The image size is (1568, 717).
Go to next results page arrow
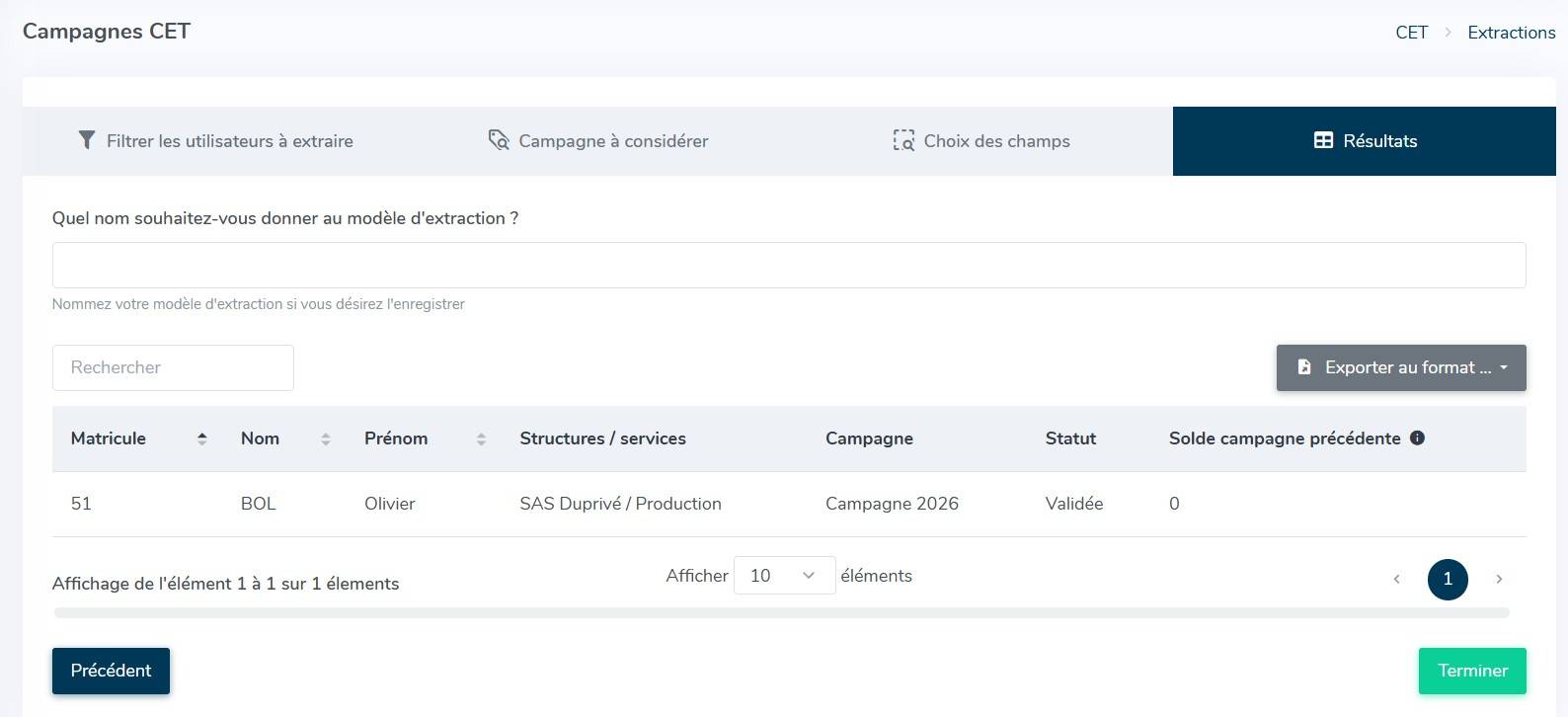pyautogui.click(x=1499, y=579)
